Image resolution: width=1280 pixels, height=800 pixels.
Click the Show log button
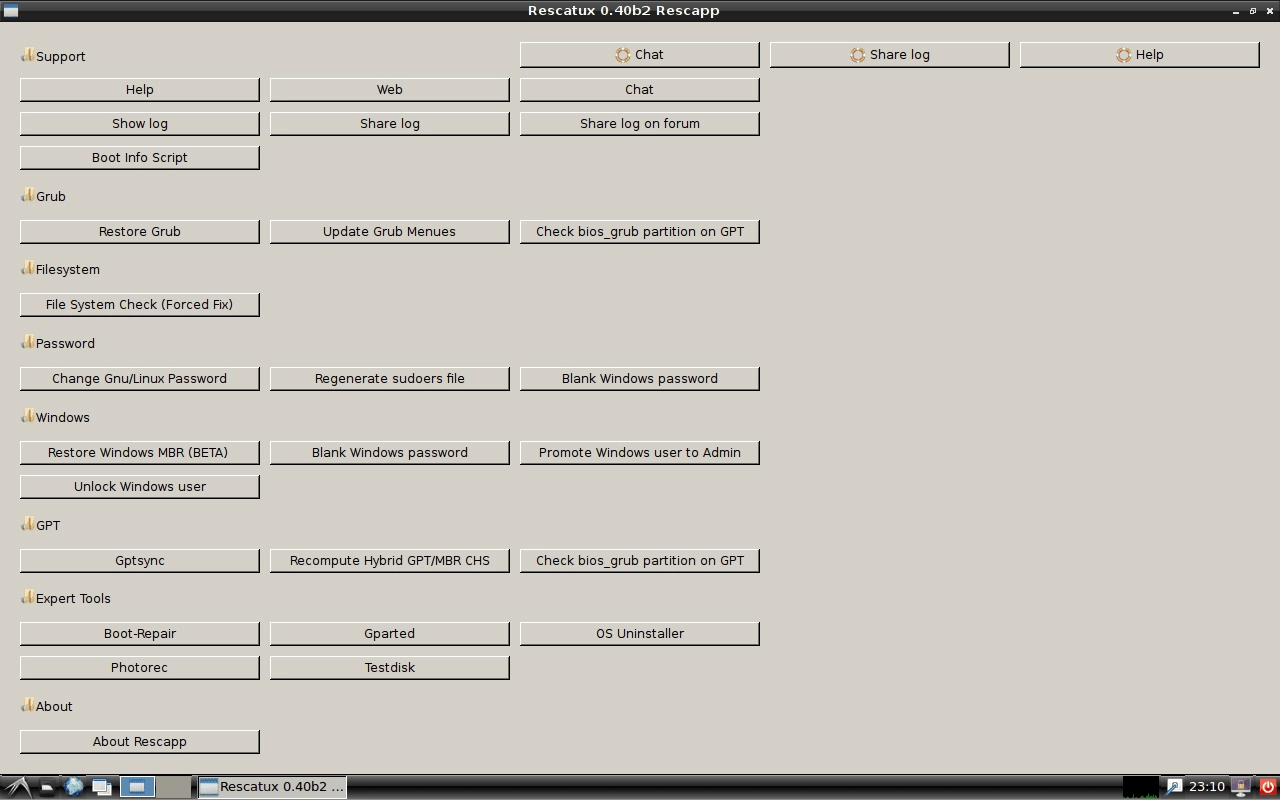(139, 124)
